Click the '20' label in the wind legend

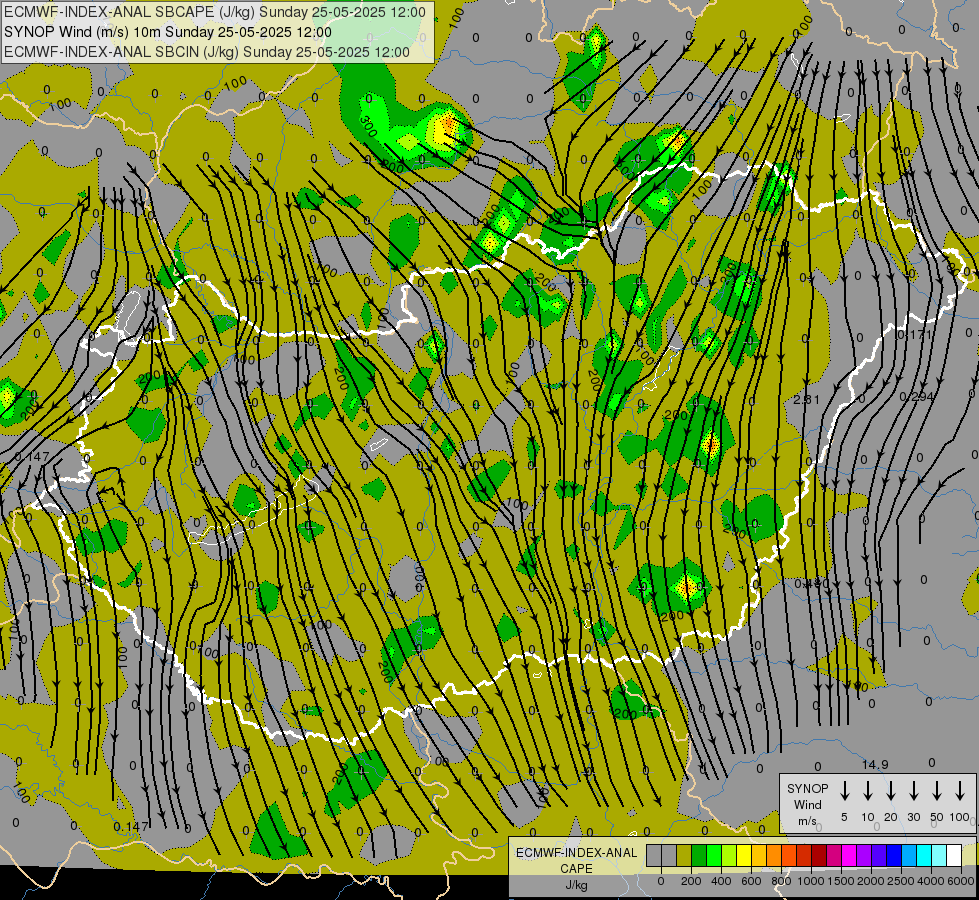(891, 817)
